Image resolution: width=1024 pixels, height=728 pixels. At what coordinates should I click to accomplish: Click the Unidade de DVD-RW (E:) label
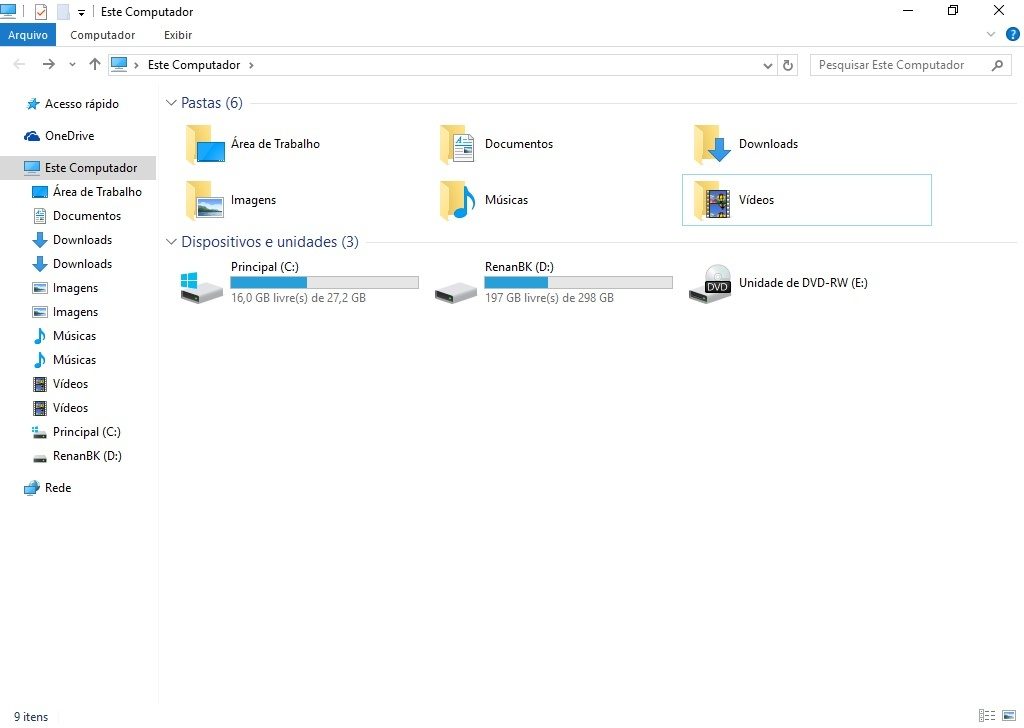(x=803, y=283)
